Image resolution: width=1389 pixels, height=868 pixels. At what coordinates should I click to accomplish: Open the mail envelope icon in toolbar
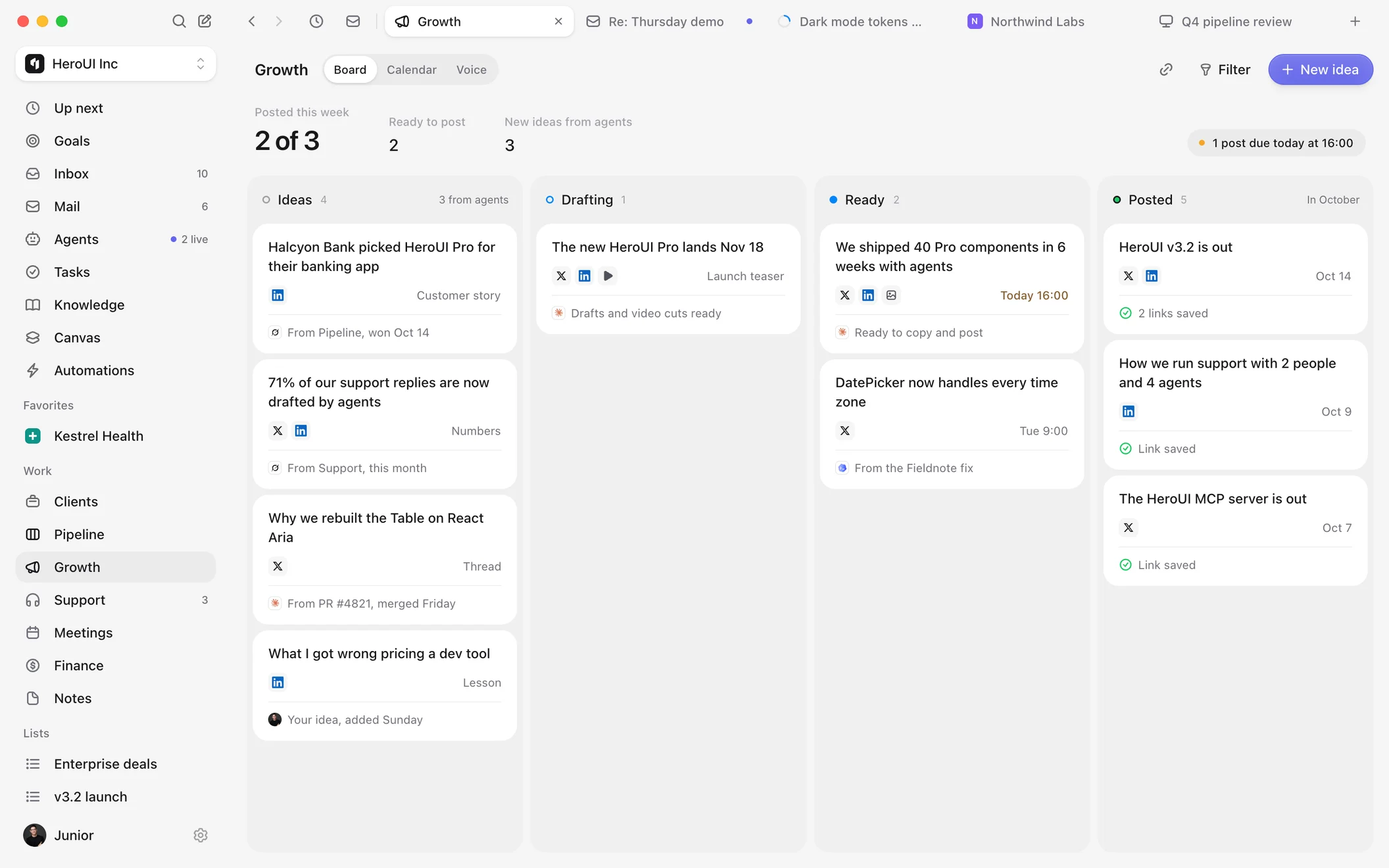353,21
